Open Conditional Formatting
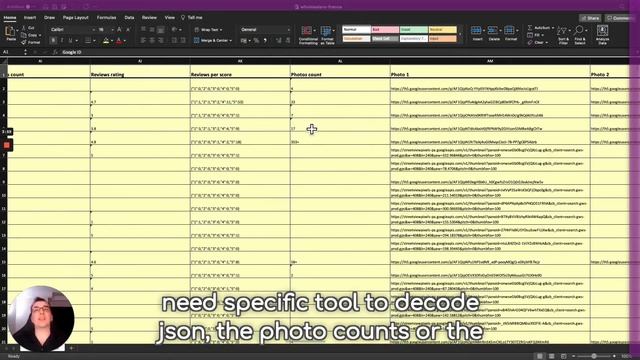The width and height of the screenshot is (640, 360). 308,35
